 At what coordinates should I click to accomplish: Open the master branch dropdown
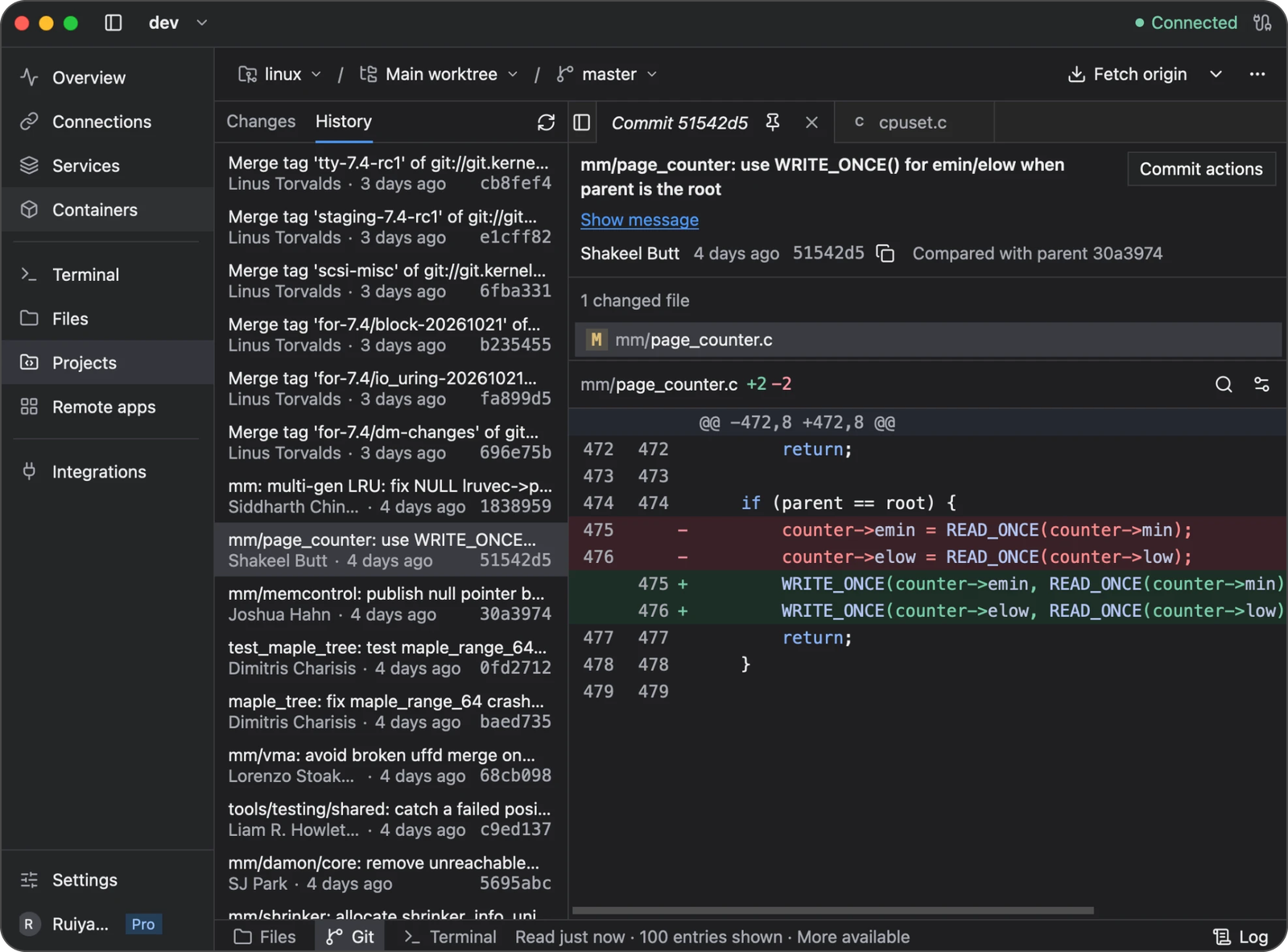point(608,74)
